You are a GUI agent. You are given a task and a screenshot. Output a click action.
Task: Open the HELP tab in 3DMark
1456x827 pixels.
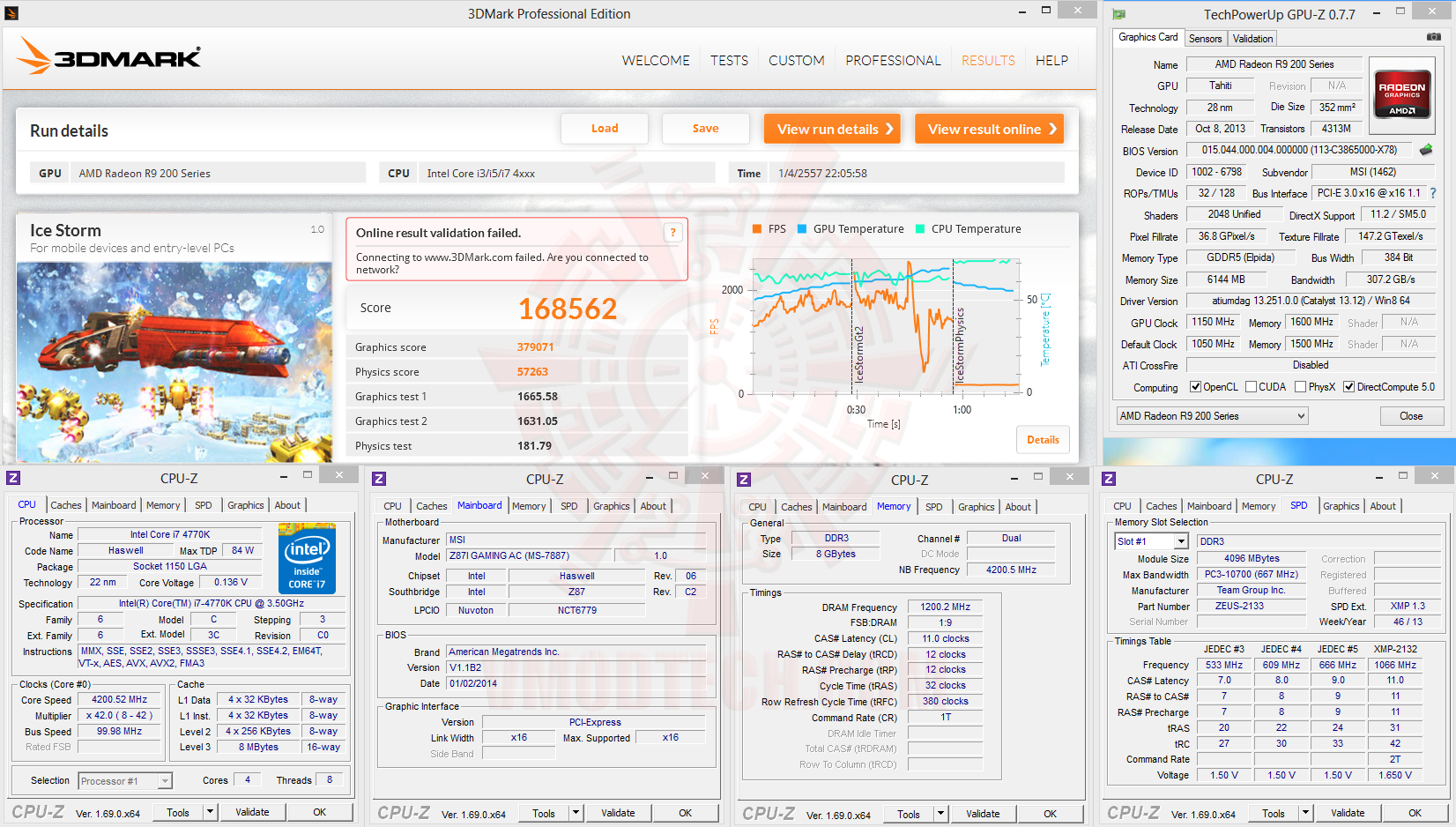coord(1051,61)
